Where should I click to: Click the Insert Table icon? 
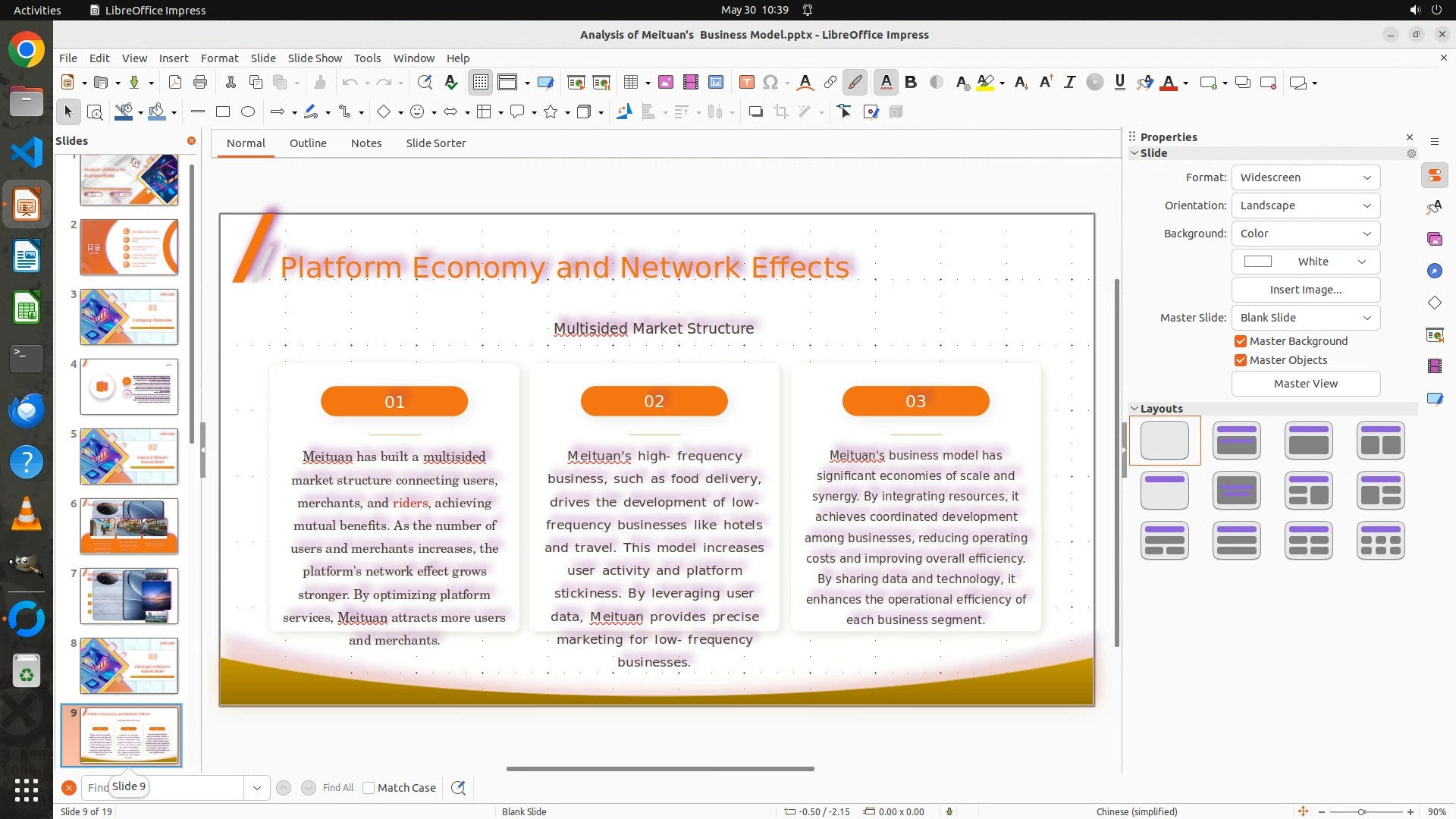(630, 83)
